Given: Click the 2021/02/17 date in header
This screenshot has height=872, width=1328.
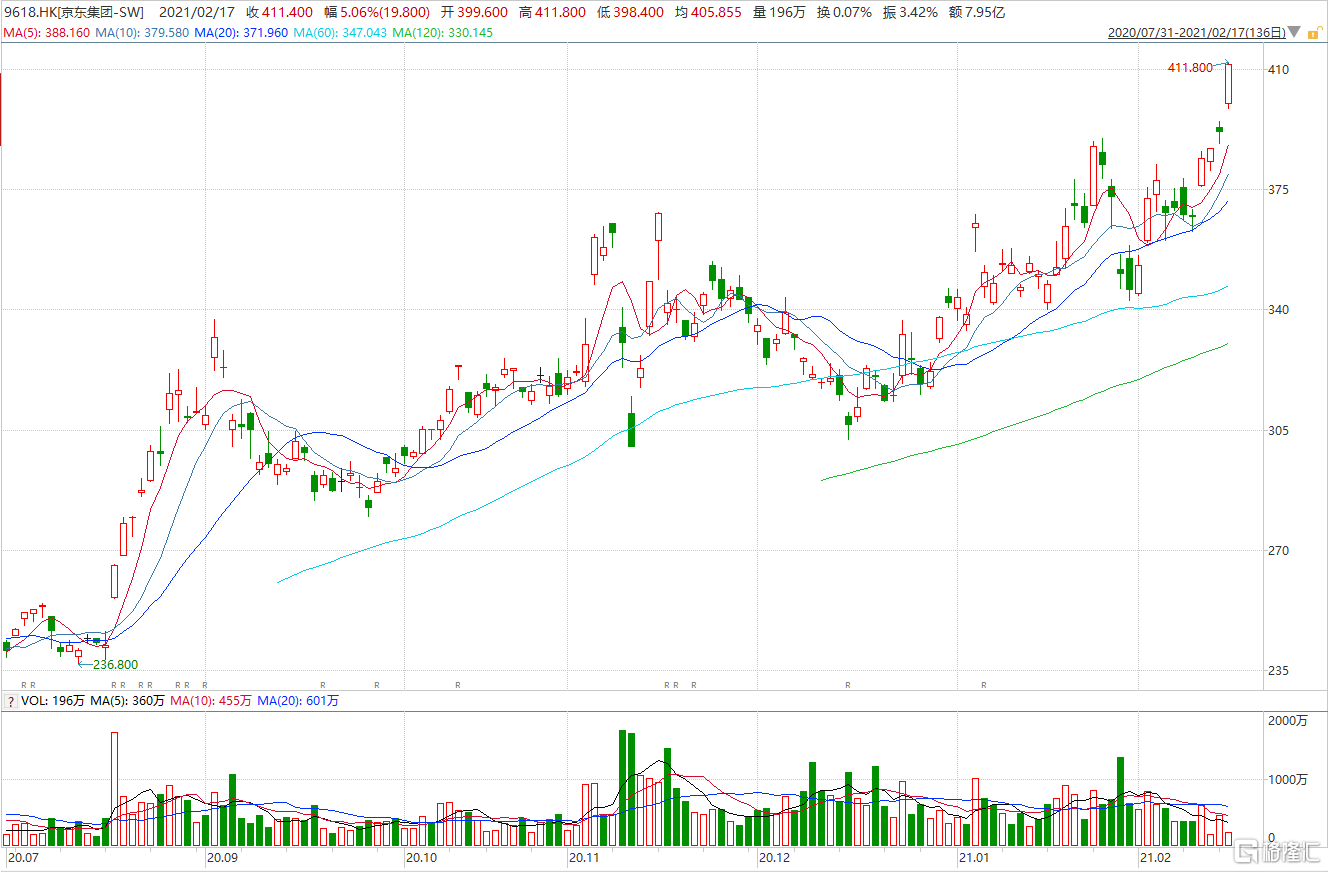Looking at the screenshot, I should [x=196, y=12].
